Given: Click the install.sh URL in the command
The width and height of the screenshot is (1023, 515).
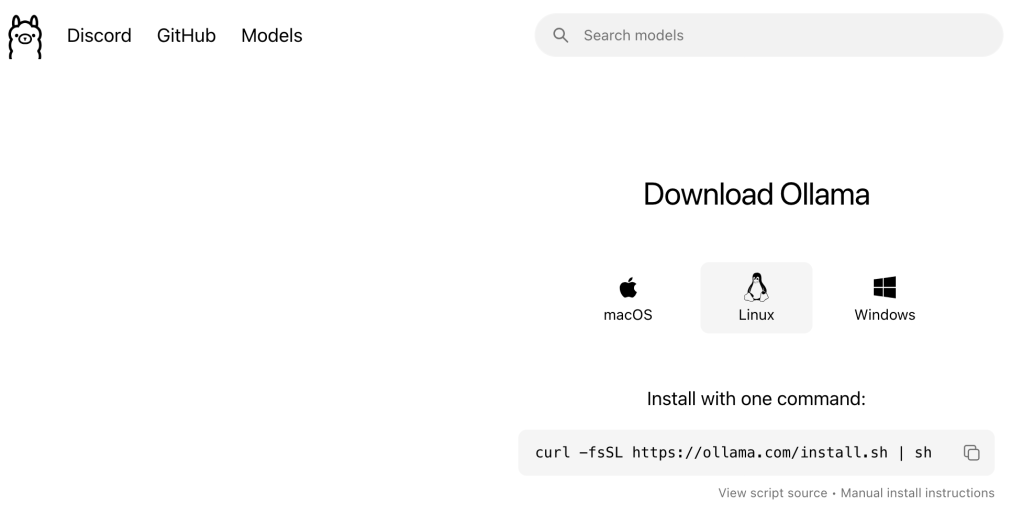Looking at the screenshot, I should pyautogui.click(x=759, y=453).
